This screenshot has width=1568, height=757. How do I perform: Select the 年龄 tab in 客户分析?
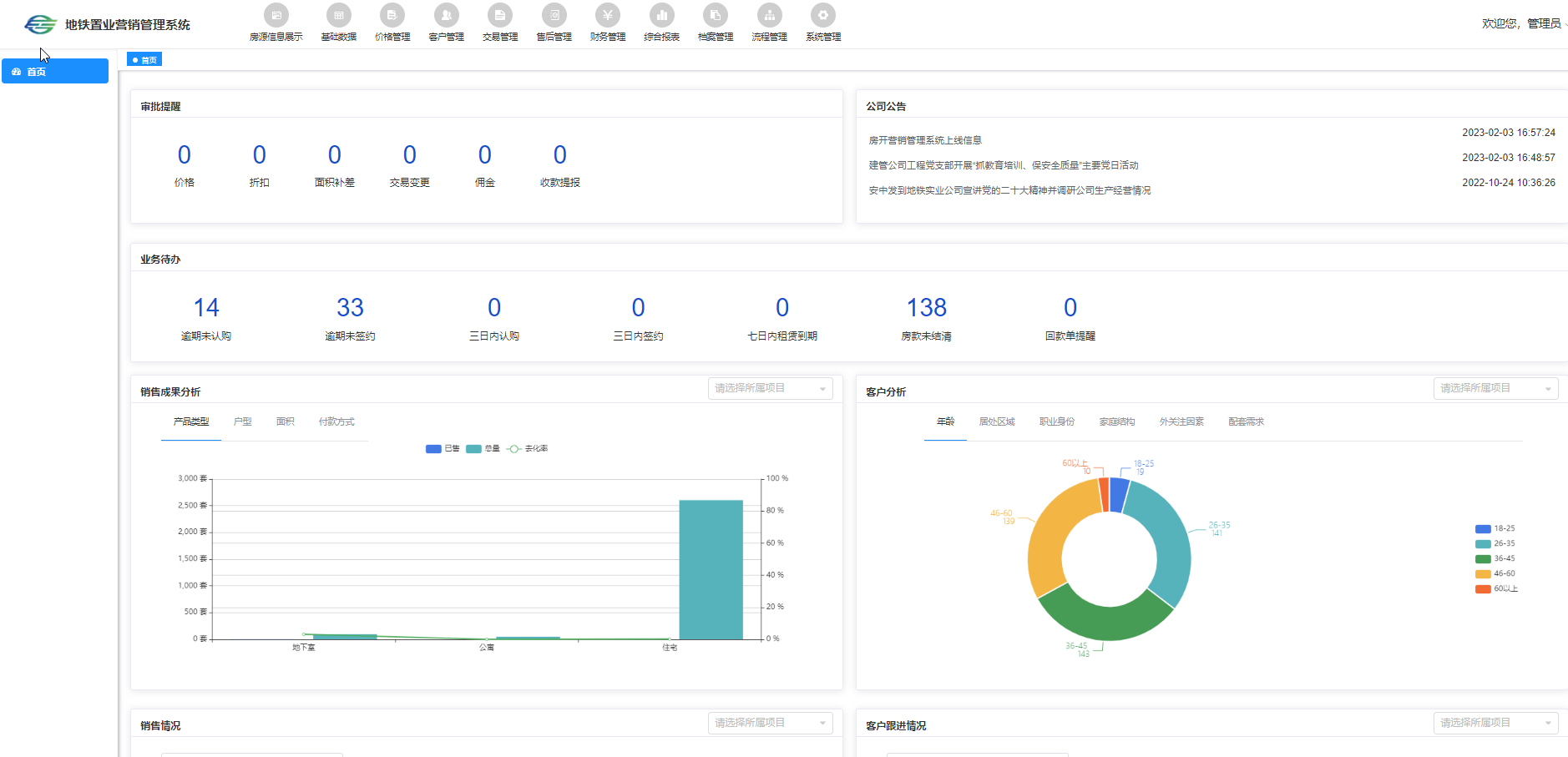pos(945,421)
